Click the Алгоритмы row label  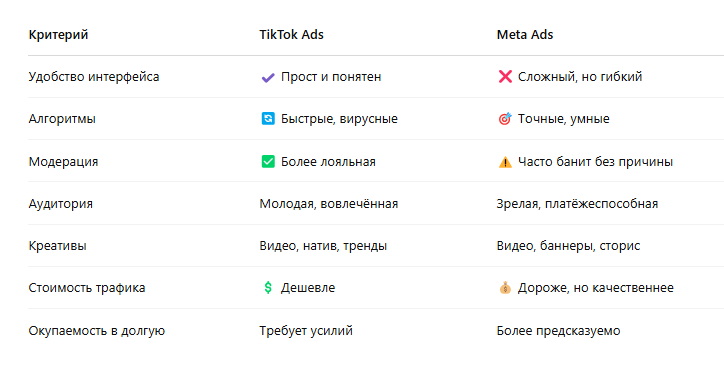pyautogui.click(x=62, y=119)
